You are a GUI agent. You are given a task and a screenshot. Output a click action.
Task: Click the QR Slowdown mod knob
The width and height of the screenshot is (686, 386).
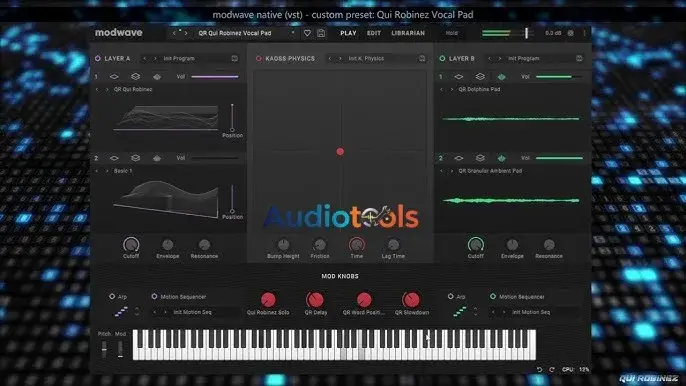(411, 300)
